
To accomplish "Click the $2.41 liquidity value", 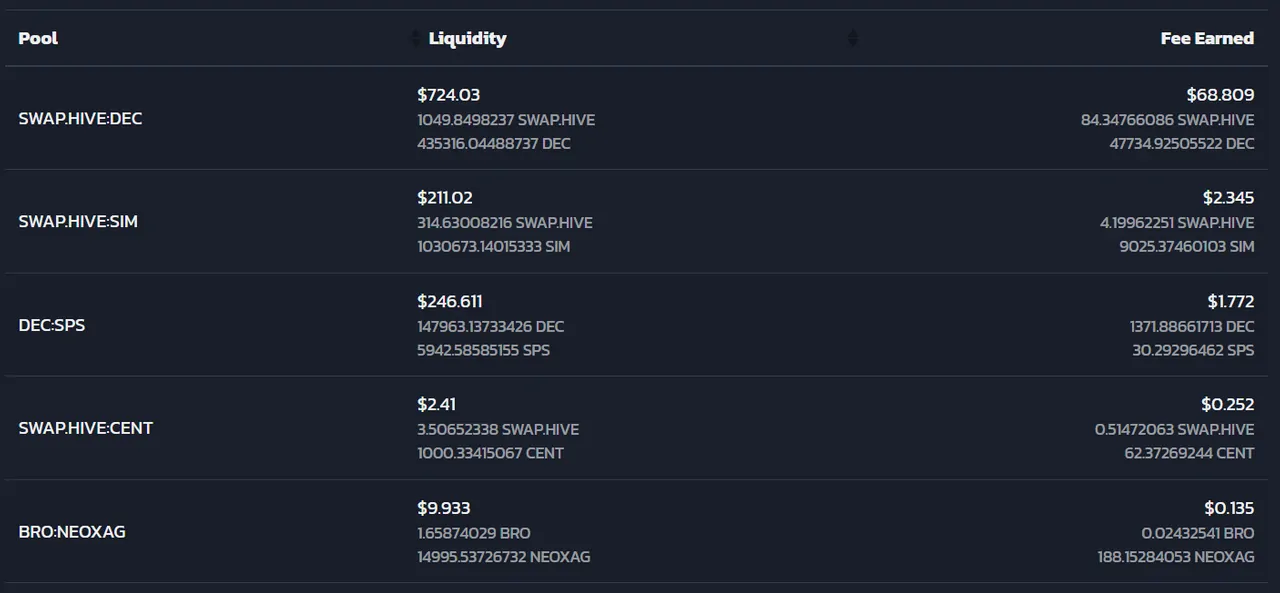I will (x=437, y=404).
